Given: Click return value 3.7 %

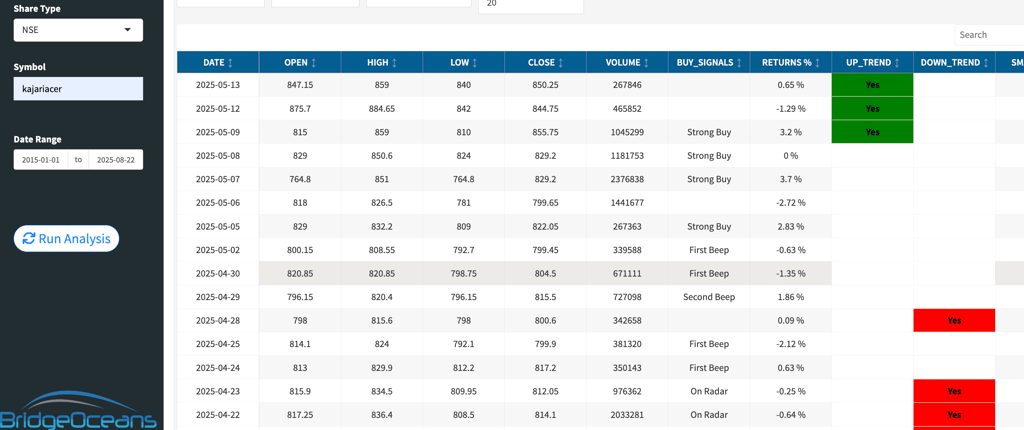Looking at the screenshot, I should click(790, 179).
